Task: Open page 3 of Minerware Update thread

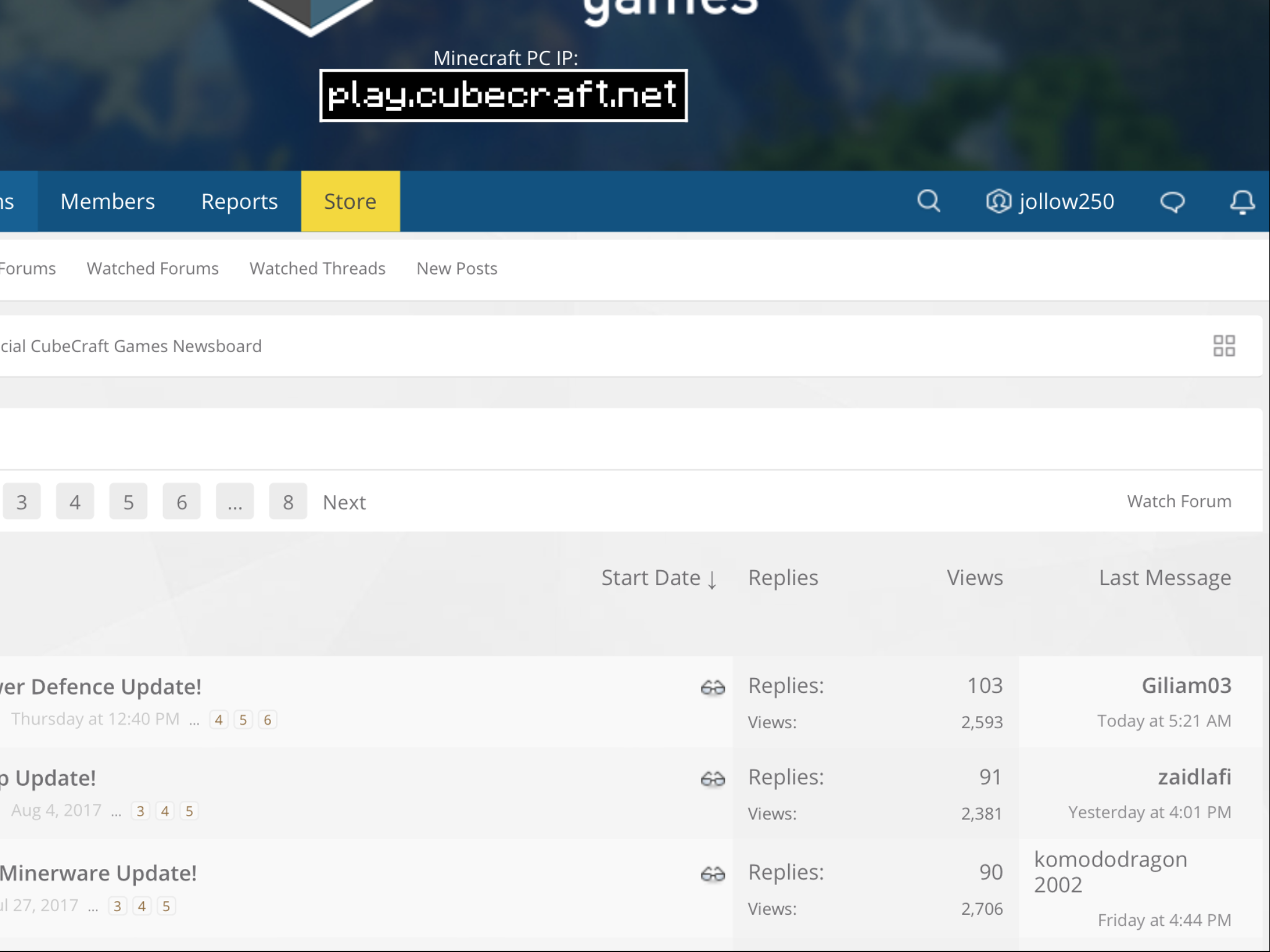Action: click(x=117, y=906)
